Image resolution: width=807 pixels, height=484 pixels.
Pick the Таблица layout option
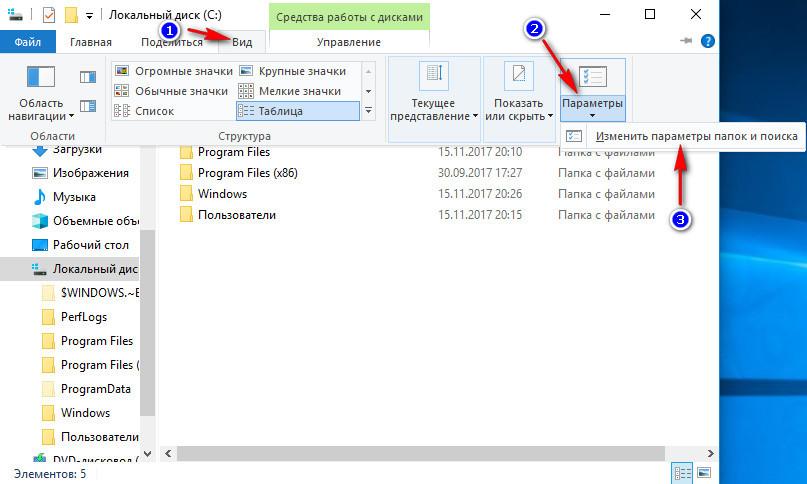pyautogui.click(x=297, y=111)
